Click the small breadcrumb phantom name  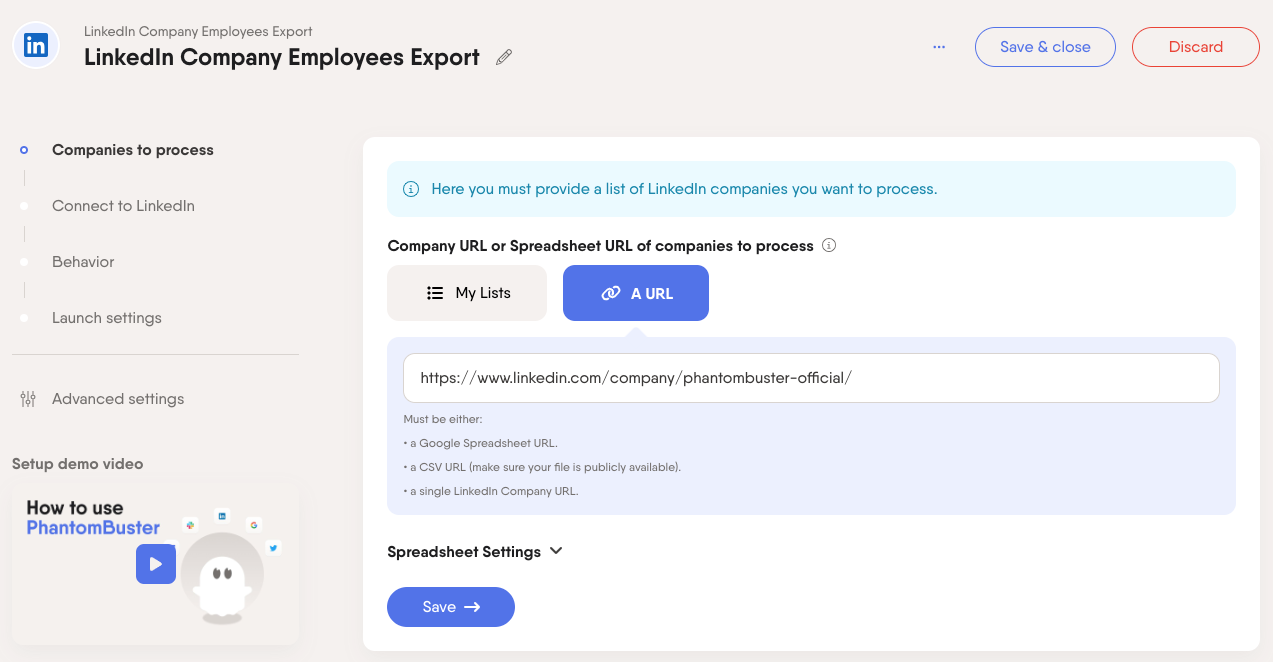point(198,32)
